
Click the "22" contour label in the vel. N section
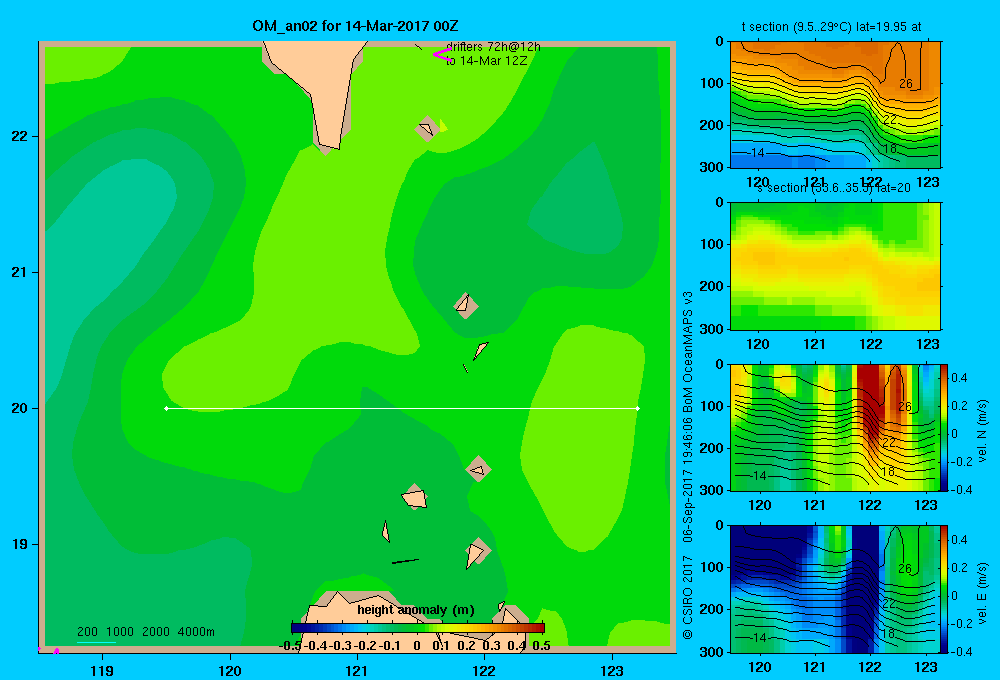coord(889,442)
